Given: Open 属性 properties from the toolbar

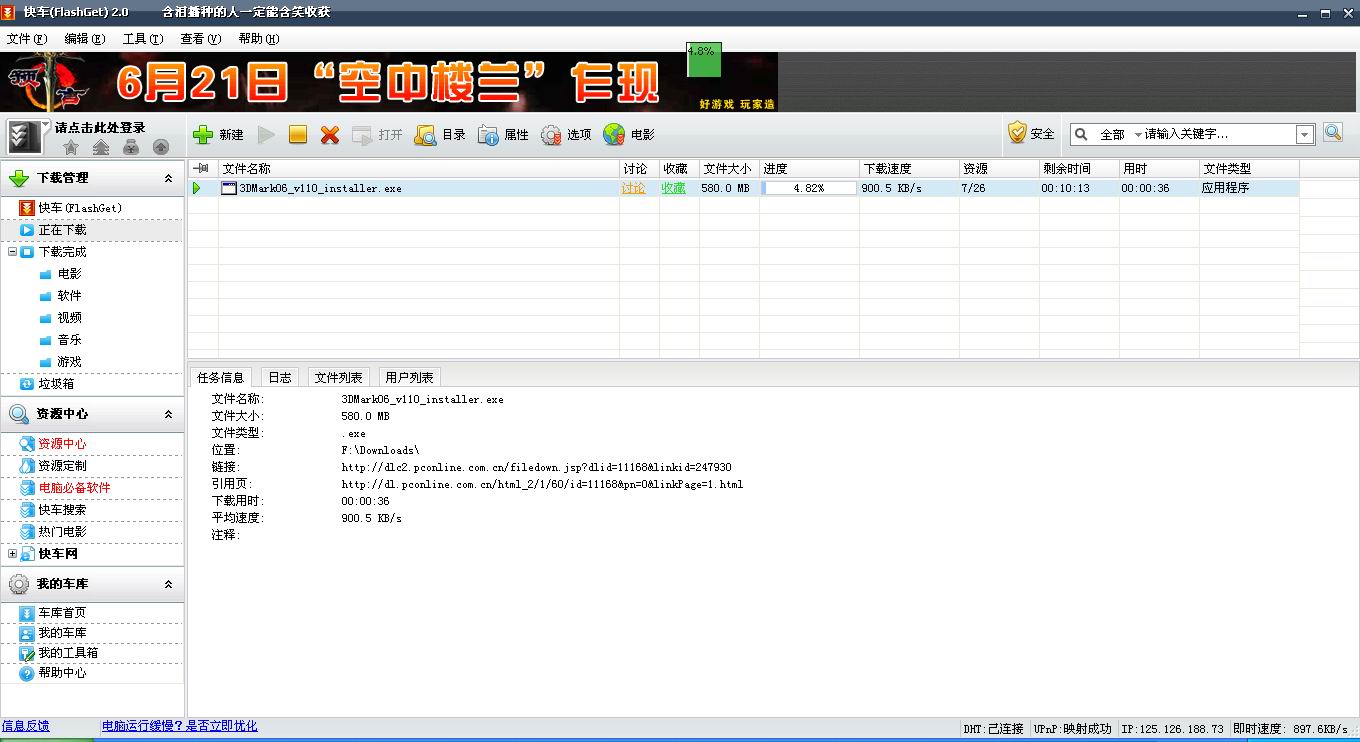Looking at the screenshot, I should 503,134.
